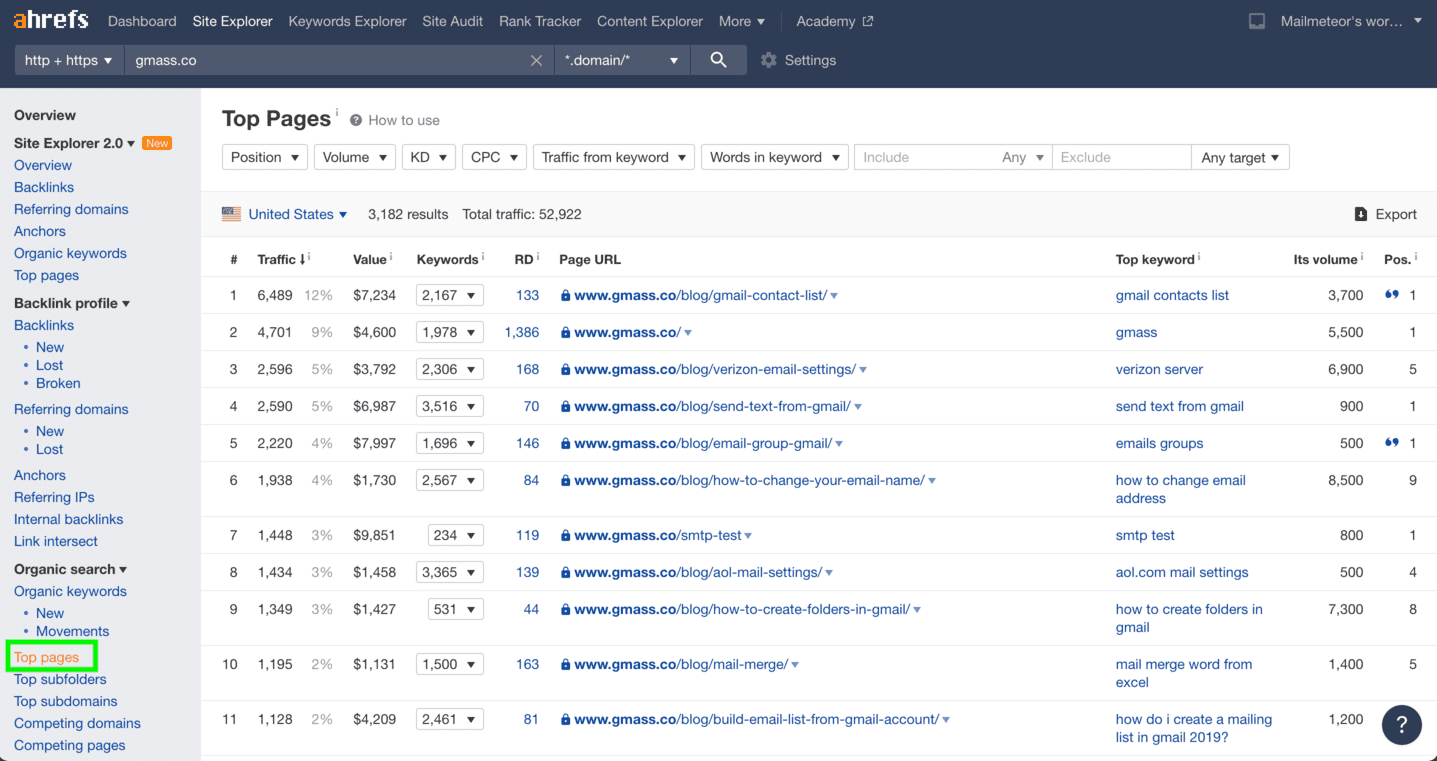The height and width of the screenshot is (761, 1437).
Task: Open Movements under Organic keywords
Action: [72, 631]
